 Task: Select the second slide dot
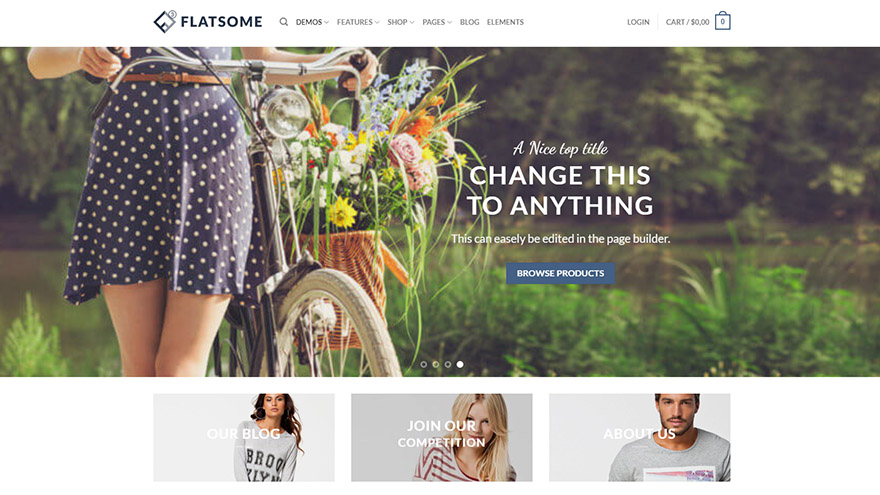(x=436, y=364)
